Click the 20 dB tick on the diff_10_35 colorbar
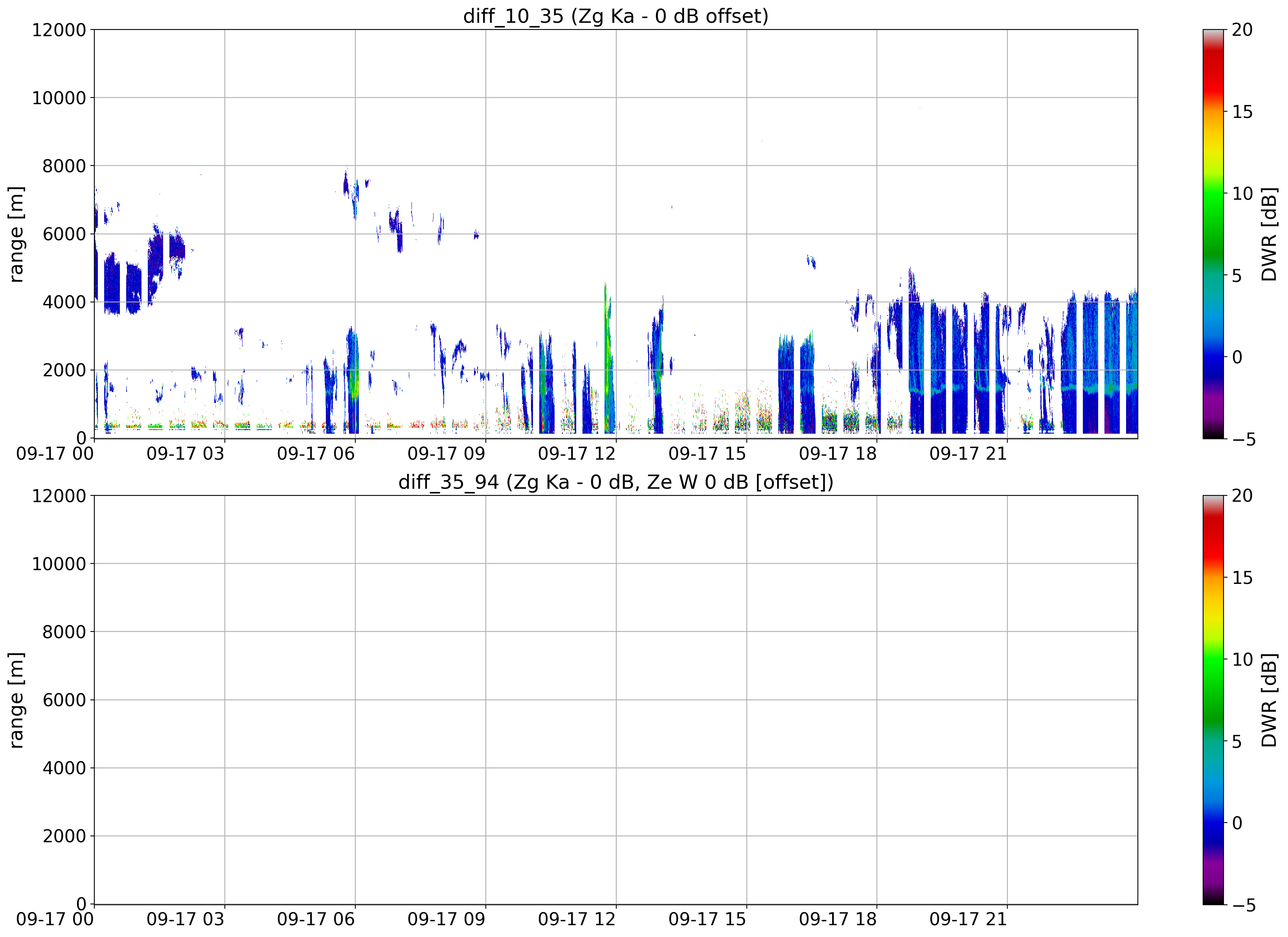This screenshot has width=1288, height=937. click(1242, 29)
